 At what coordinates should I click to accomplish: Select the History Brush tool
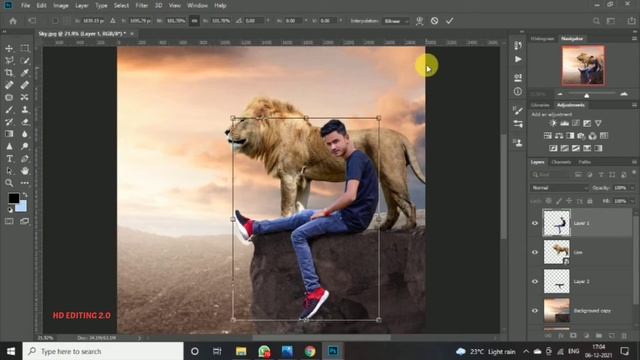(x=9, y=122)
